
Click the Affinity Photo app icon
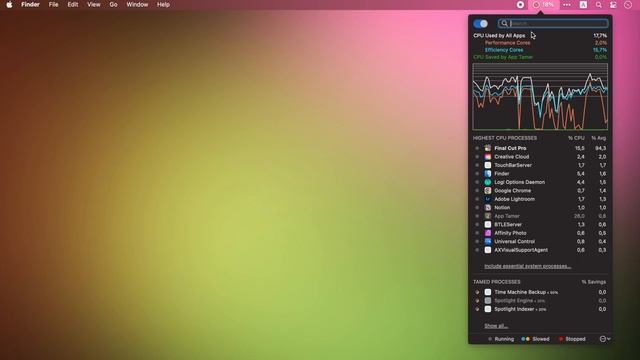pos(488,233)
